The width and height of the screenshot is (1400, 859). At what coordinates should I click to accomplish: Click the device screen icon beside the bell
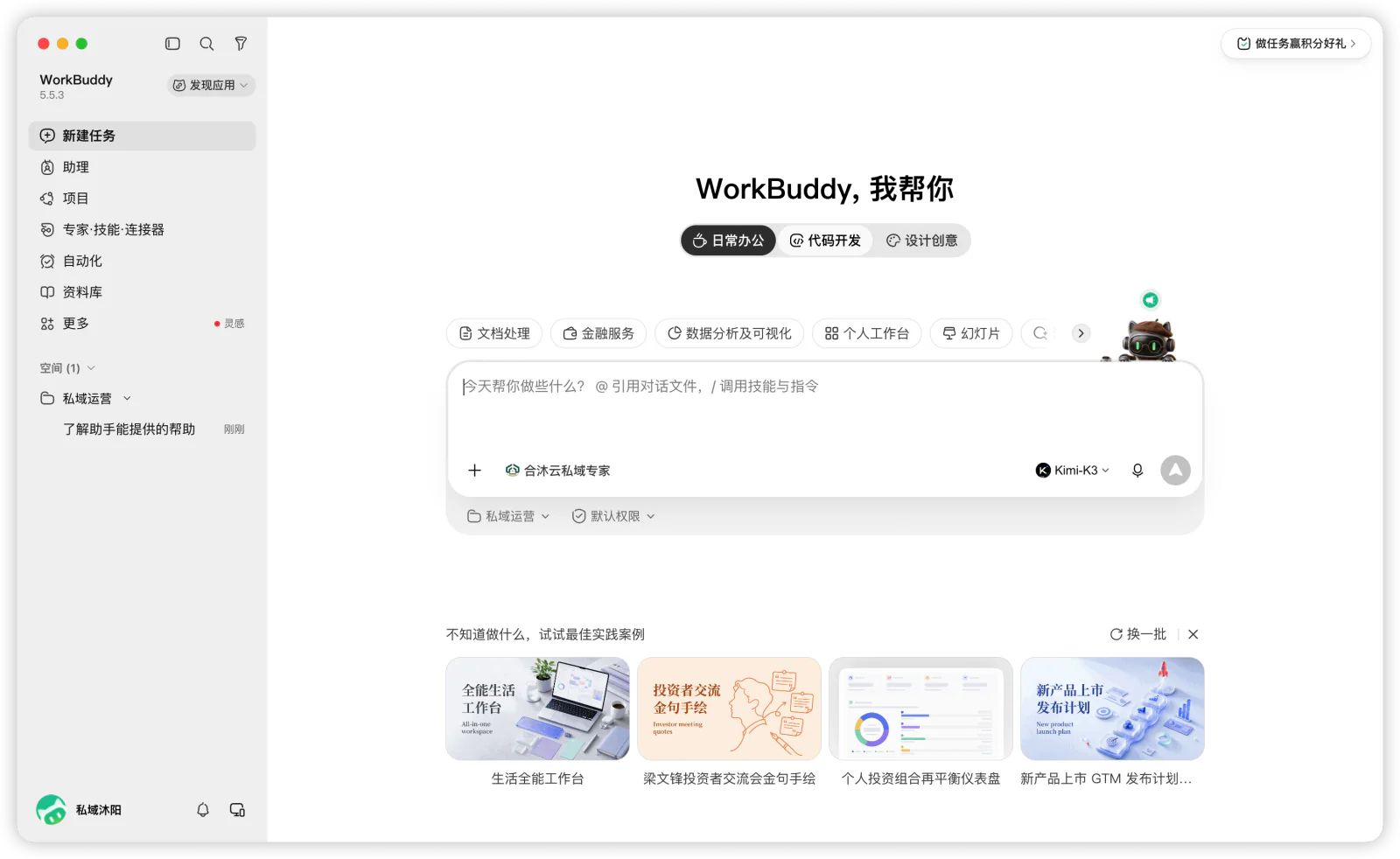click(237, 810)
